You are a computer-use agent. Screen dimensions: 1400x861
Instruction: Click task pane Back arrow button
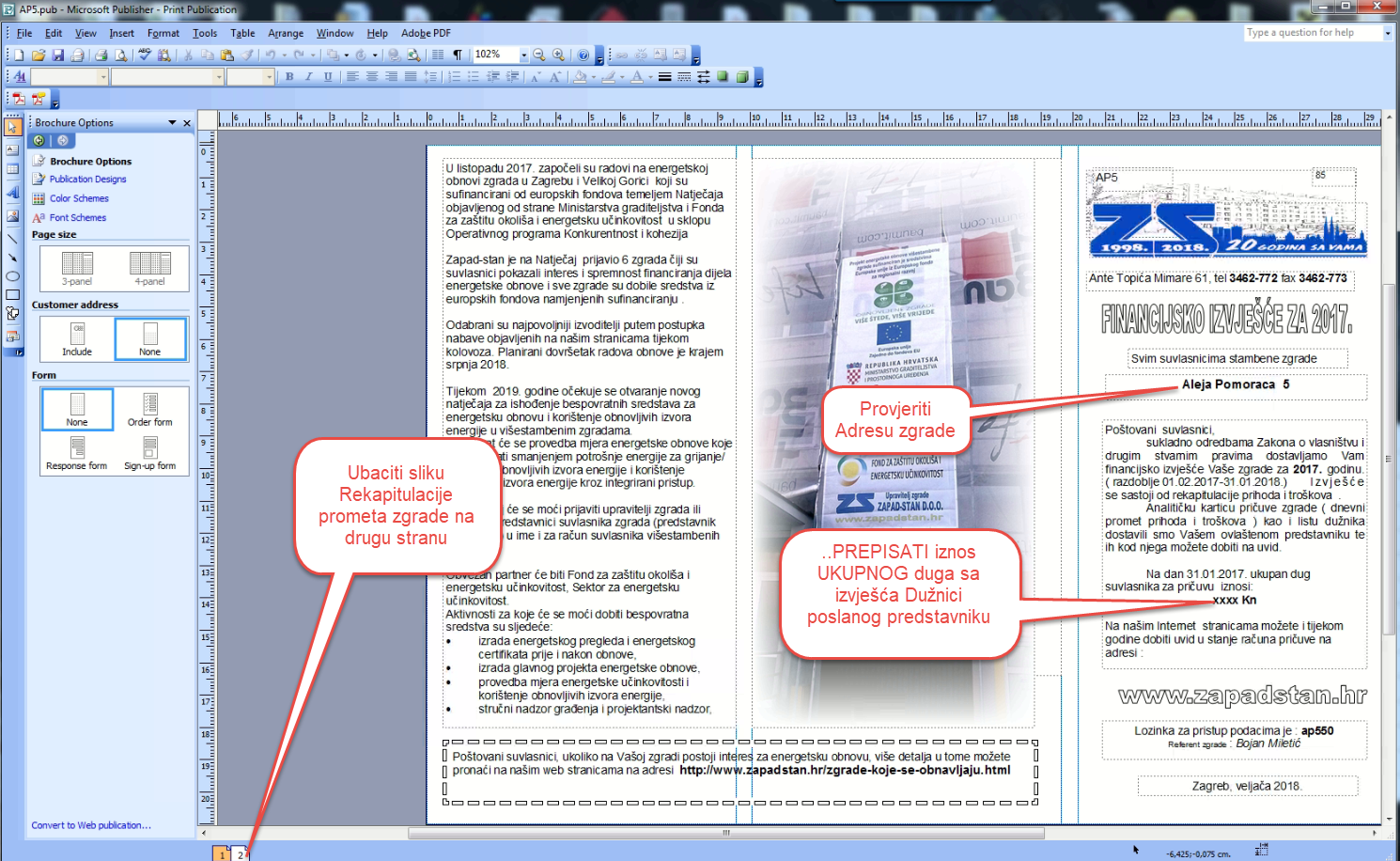tap(39, 140)
